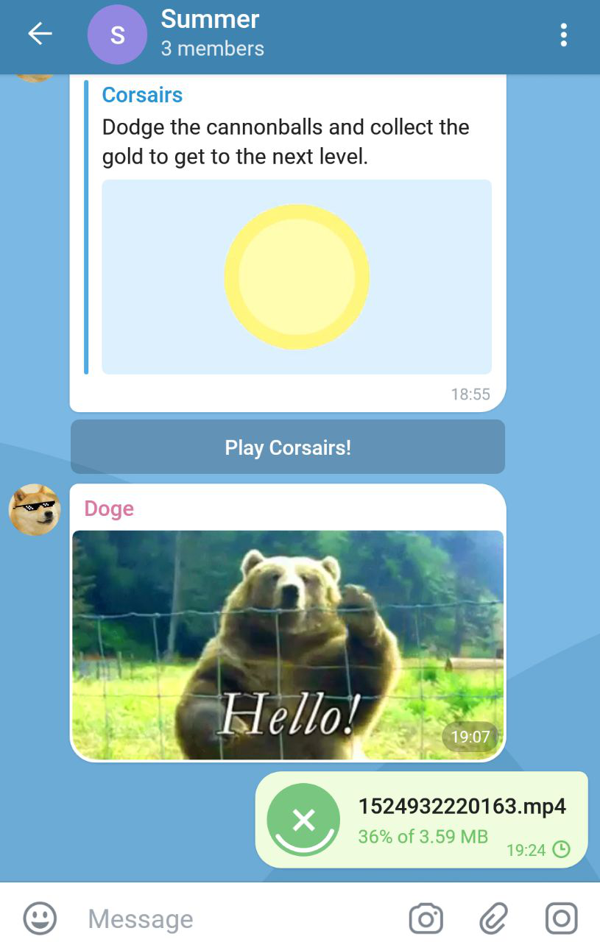Attach a file with the paperclip icon
600x942 pixels.
pyautogui.click(x=493, y=918)
